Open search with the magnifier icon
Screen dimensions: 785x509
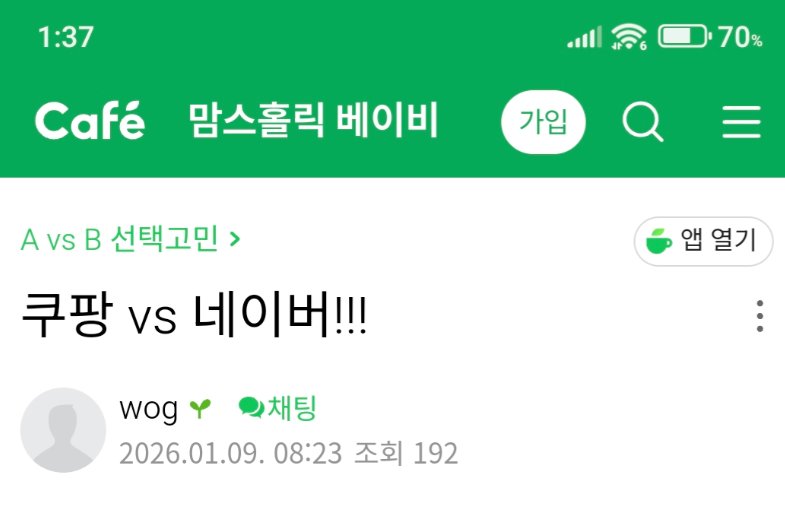tap(643, 122)
